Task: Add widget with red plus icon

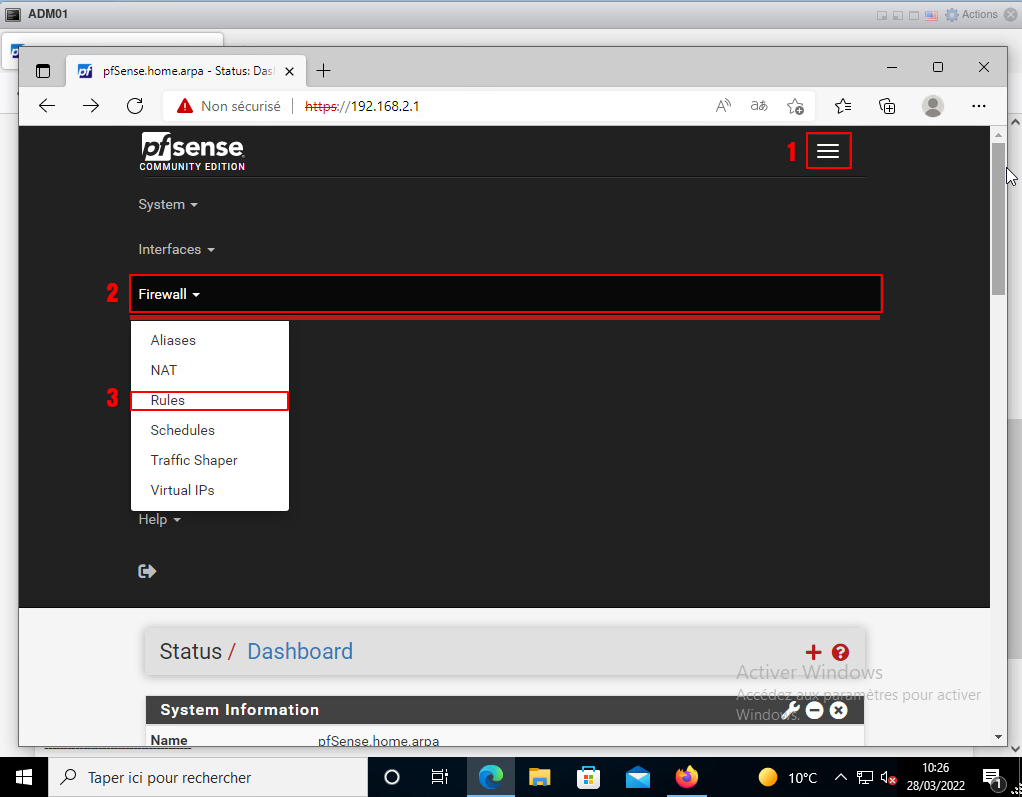Action: point(813,652)
